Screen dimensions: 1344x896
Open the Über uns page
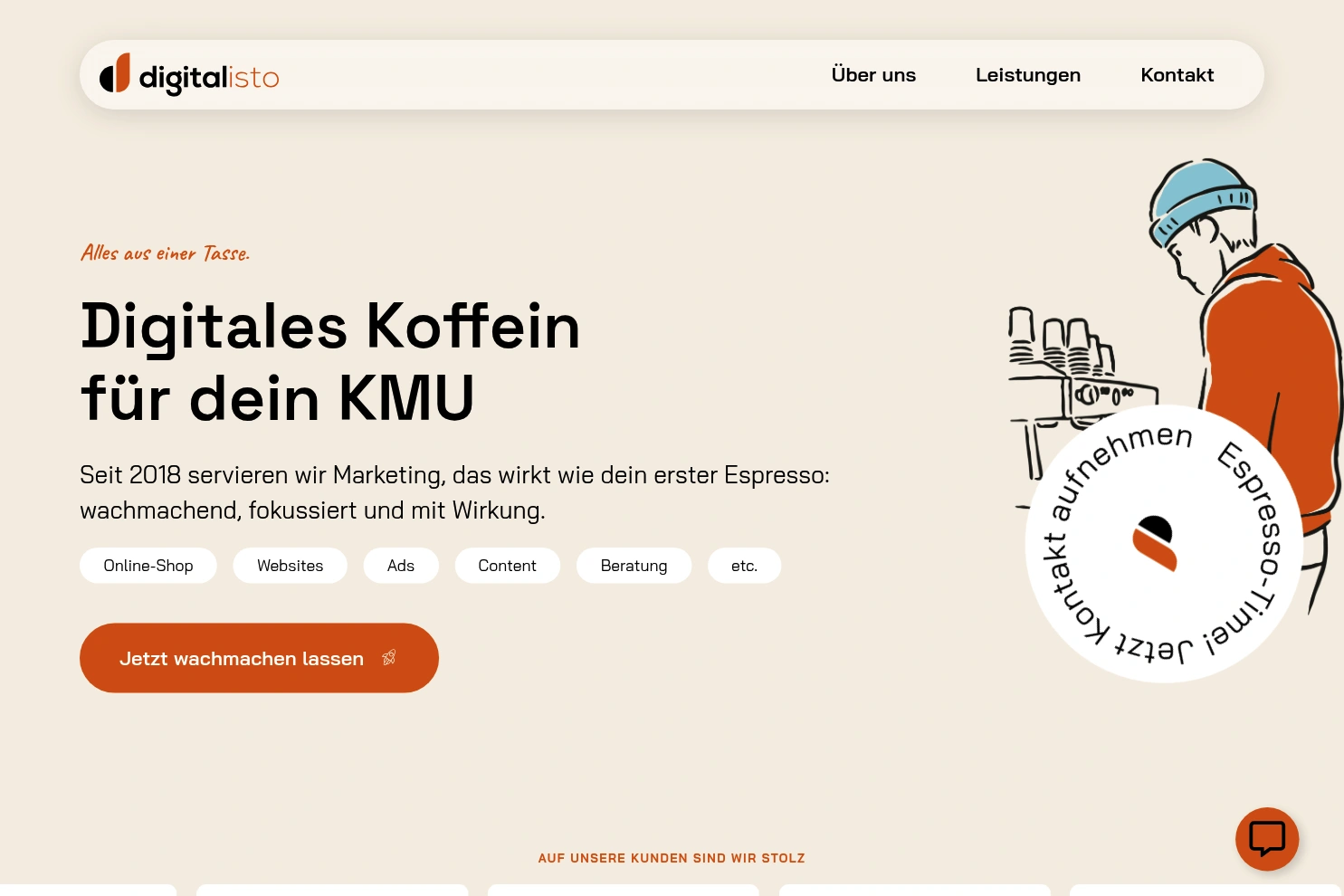coord(873,74)
